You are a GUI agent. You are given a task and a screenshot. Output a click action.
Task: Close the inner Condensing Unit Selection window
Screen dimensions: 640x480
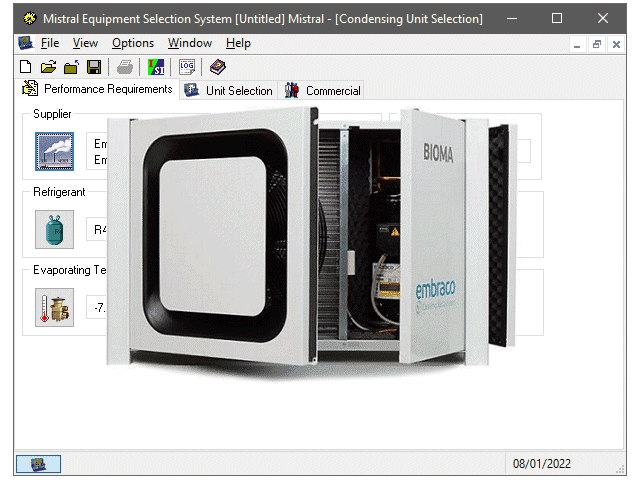pos(616,44)
